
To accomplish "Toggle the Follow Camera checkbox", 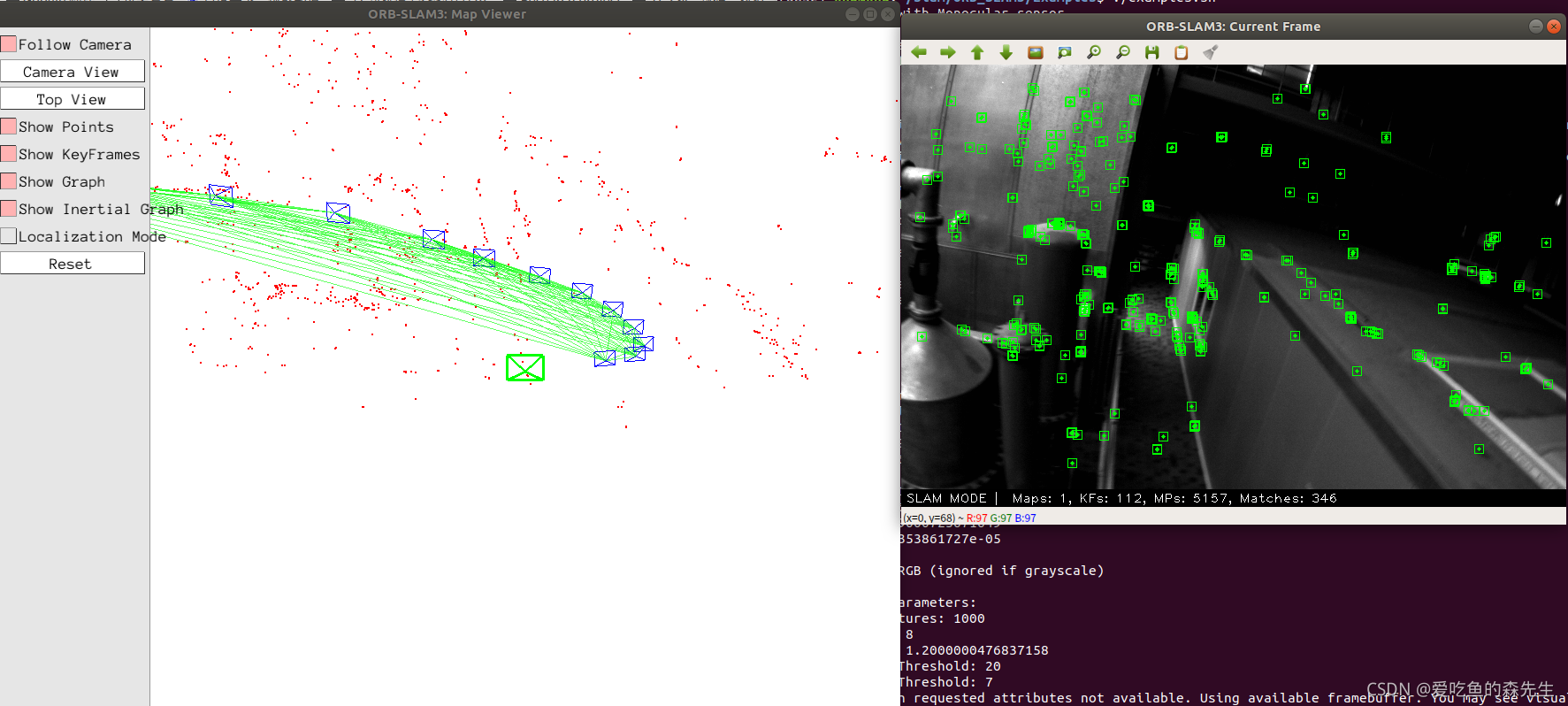I will pyautogui.click(x=9, y=44).
